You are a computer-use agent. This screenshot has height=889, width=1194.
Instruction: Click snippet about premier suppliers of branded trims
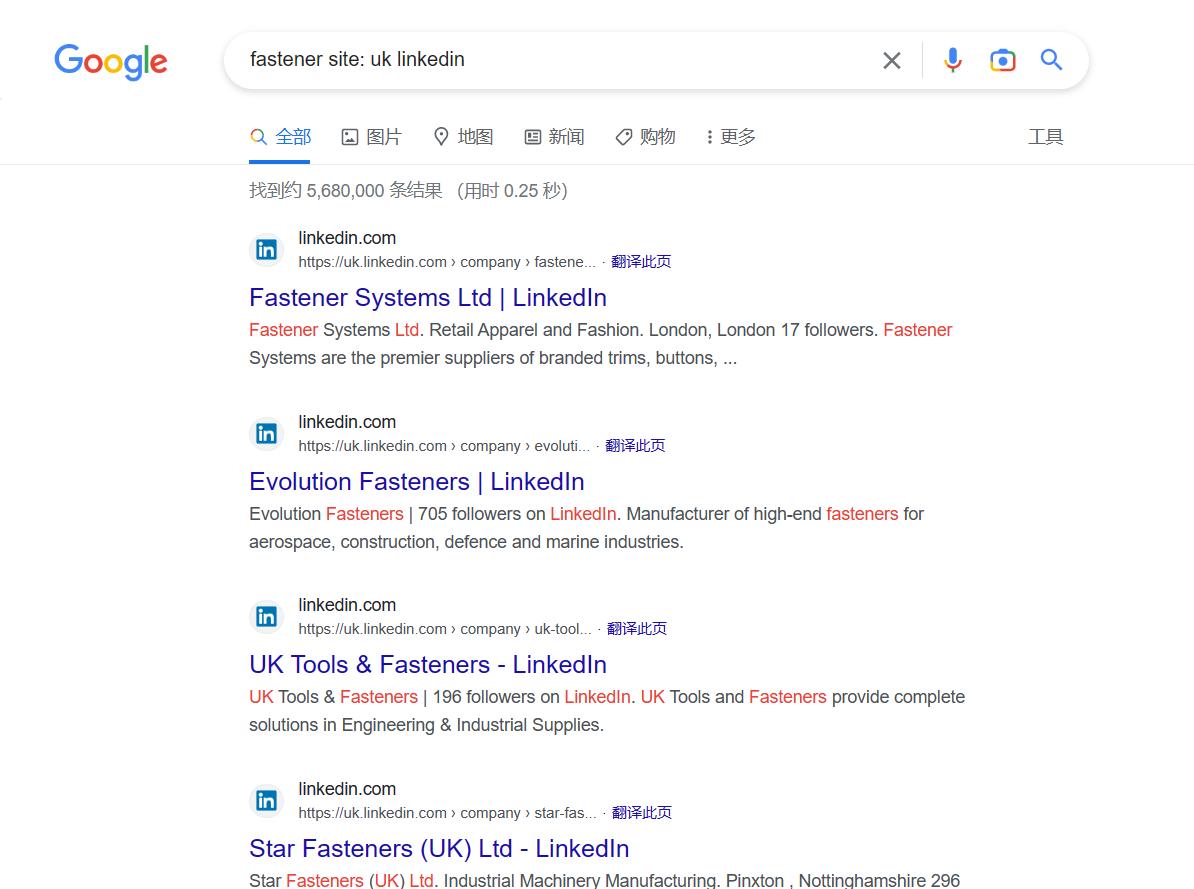pos(601,344)
